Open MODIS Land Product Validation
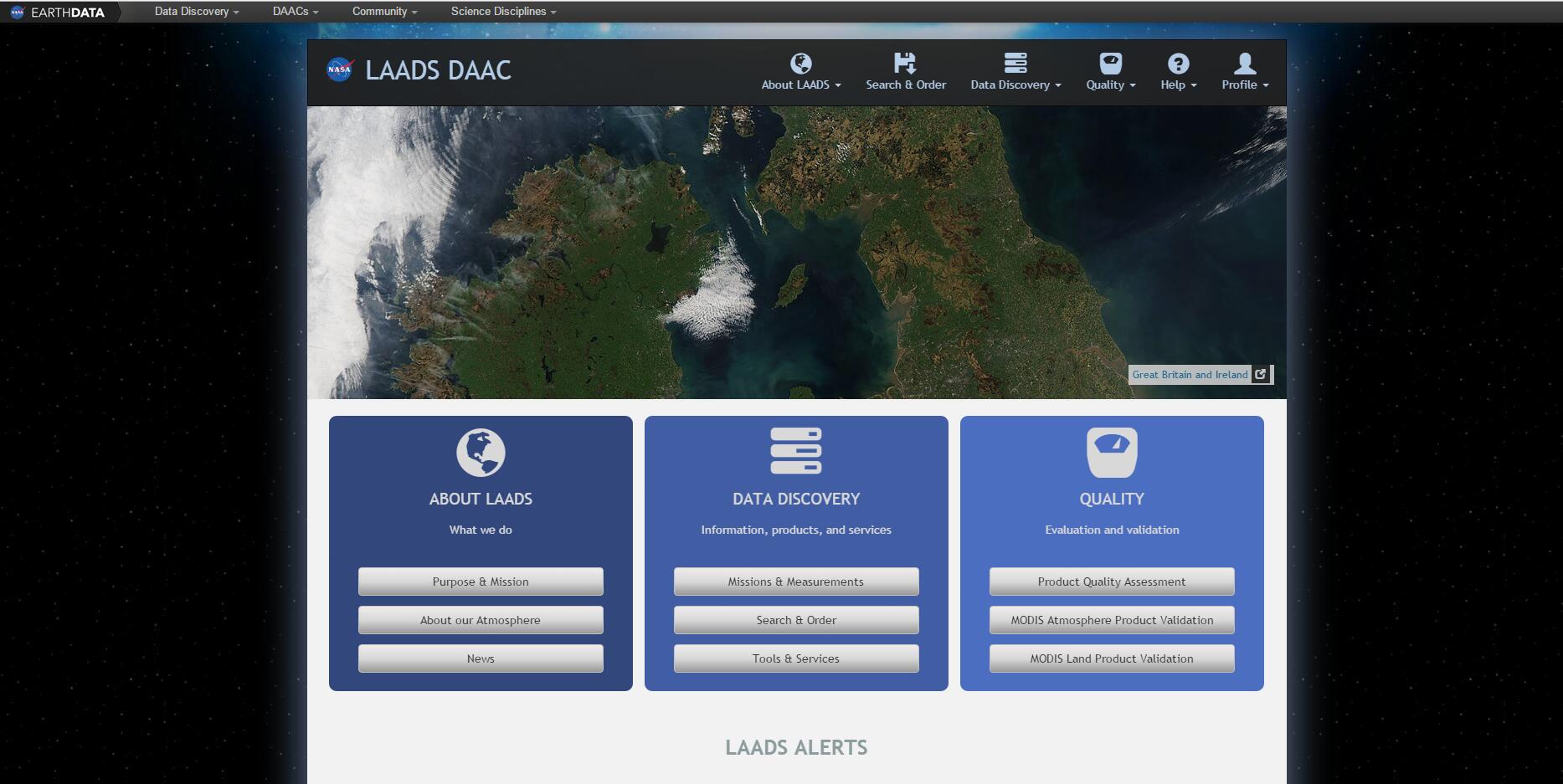The height and width of the screenshot is (784, 1563). click(x=1112, y=658)
